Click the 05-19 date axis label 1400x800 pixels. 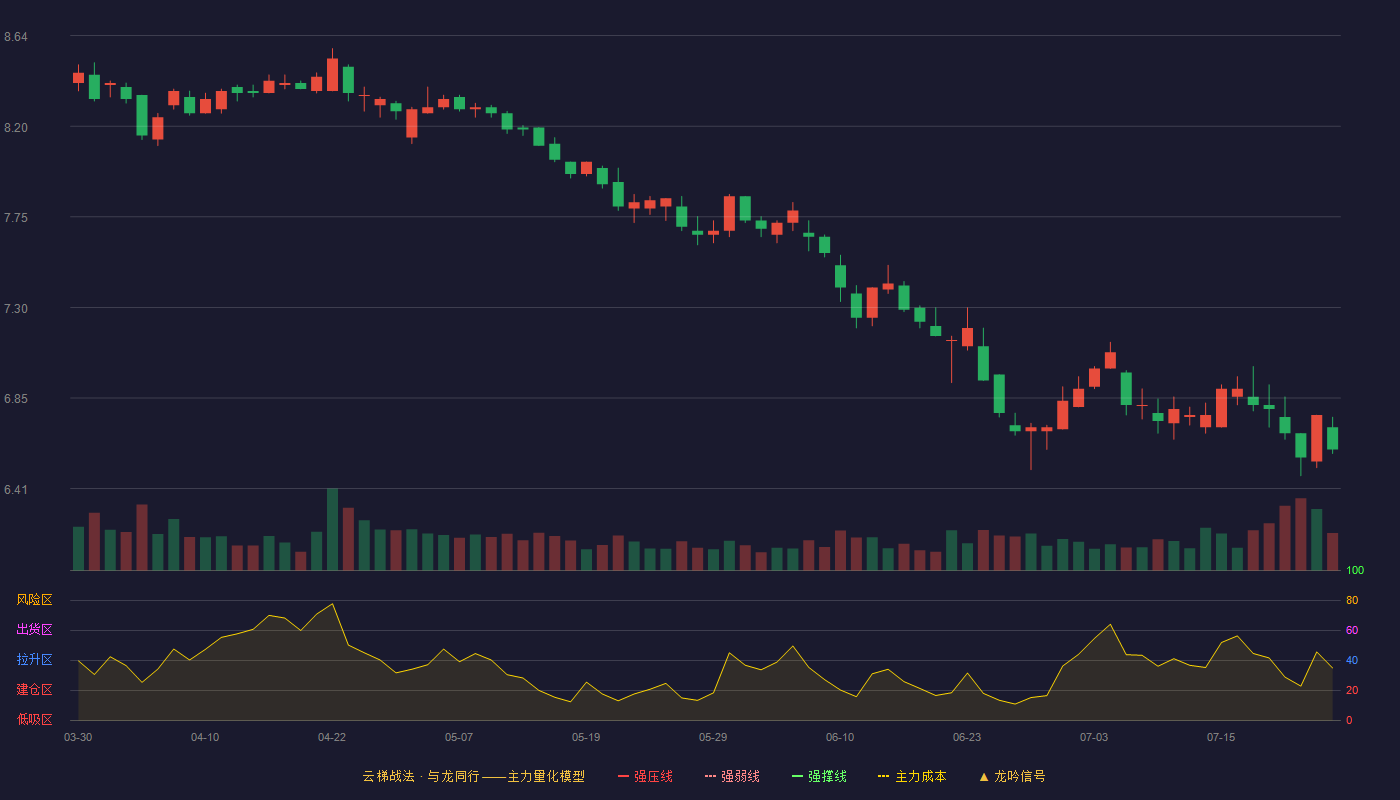[x=586, y=737]
